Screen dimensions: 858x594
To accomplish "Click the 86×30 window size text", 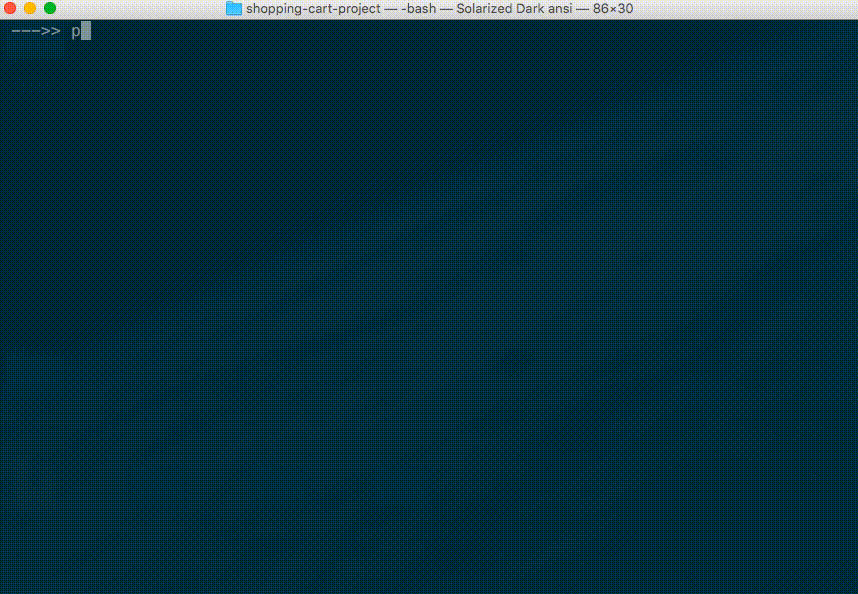I will coord(613,8).
